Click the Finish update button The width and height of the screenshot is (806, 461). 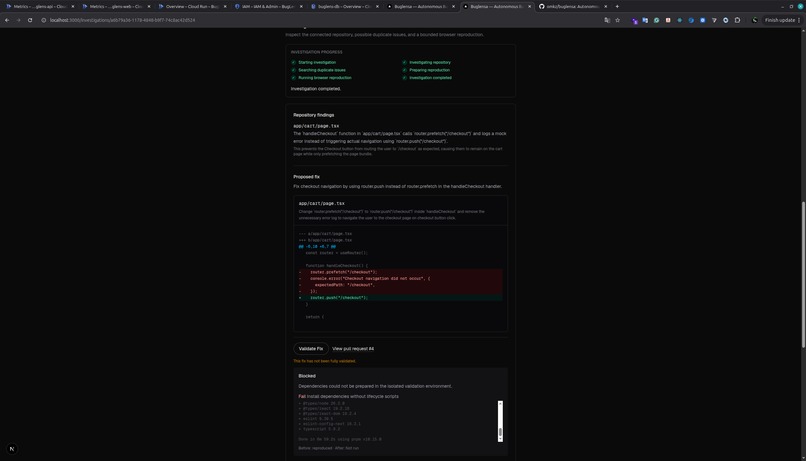(780, 20)
